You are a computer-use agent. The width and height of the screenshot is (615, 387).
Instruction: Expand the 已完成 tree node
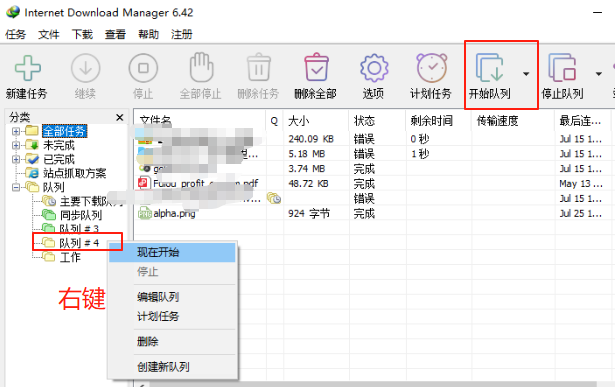coord(16,159)
